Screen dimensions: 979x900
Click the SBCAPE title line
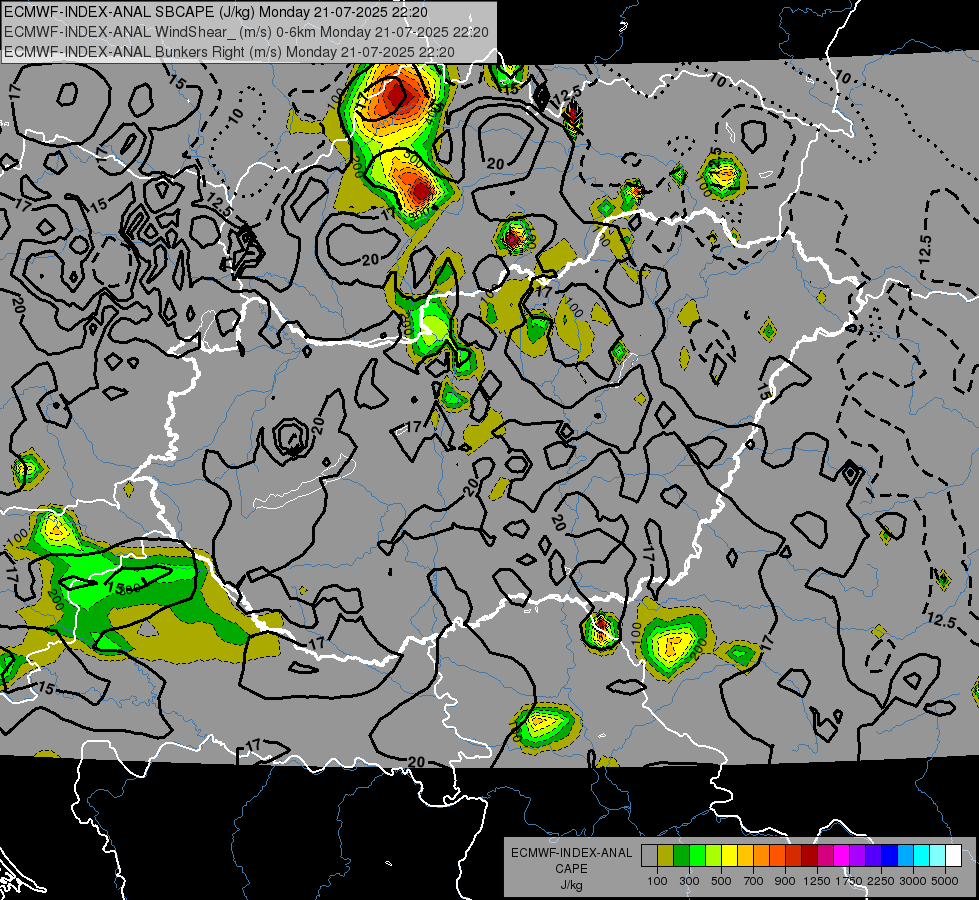(x=216, y=12)
